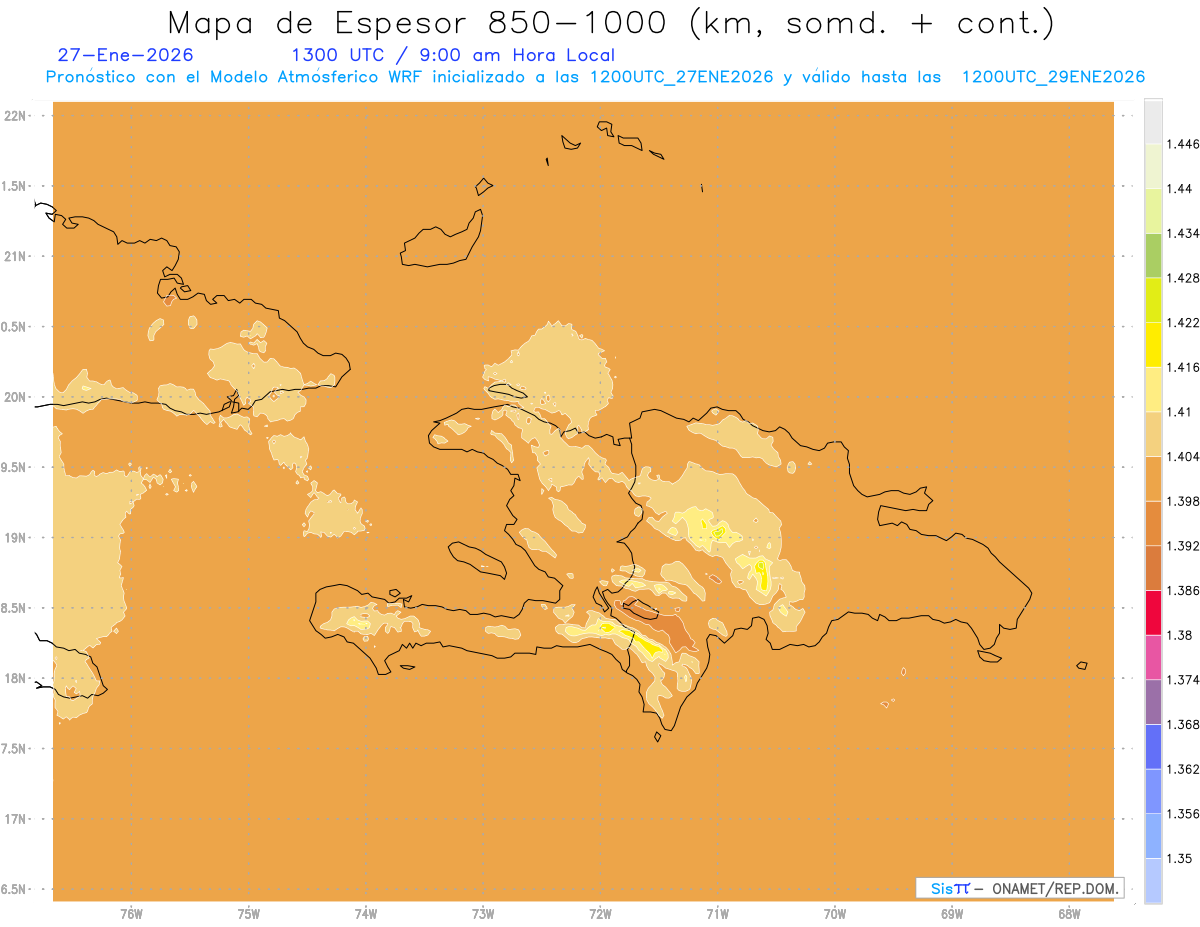Click the legend value '1.38'
Image resolution: width=1200 pixels, height=927 pixels.
1179,635
